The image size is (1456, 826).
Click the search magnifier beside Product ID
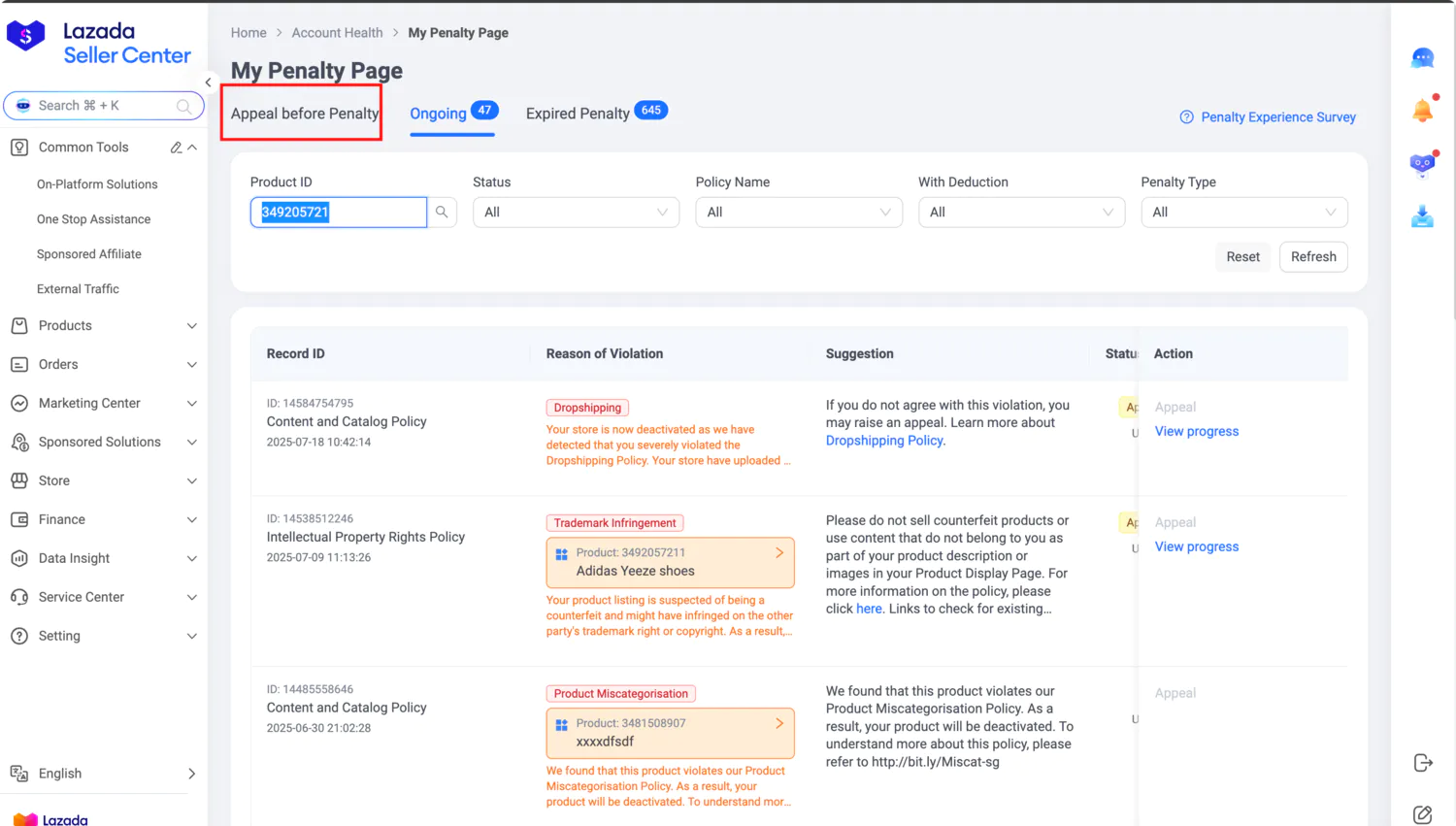[442, 213]
